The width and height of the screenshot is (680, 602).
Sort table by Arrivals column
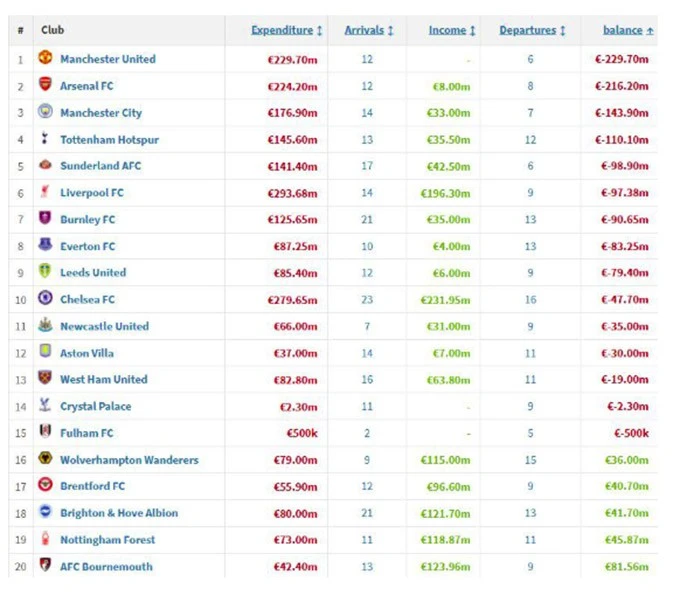[x=368, y=31]
